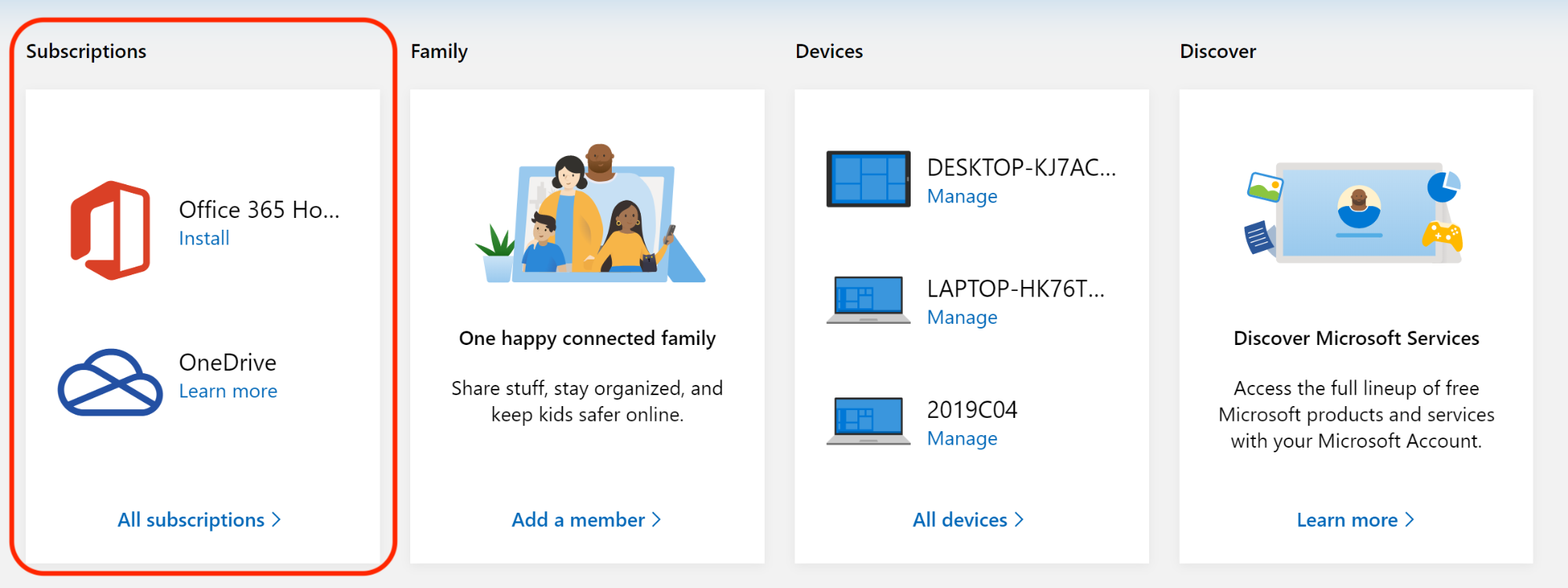This screenshot has width=1568, height=588.
Task: Click the OneDrive blue cloud icon
Action: coord(111,383)
